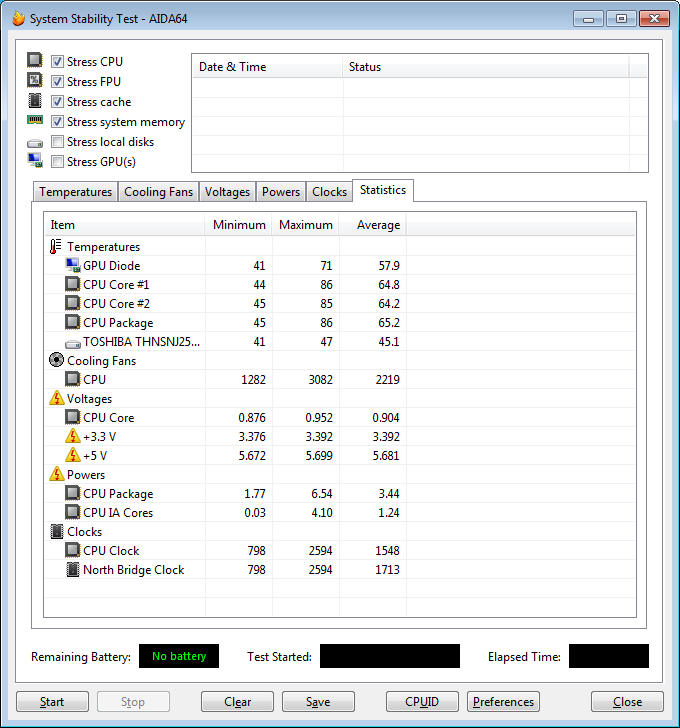
Task: Click the AIDA64 flame icon in title bar
Action: 17,19
